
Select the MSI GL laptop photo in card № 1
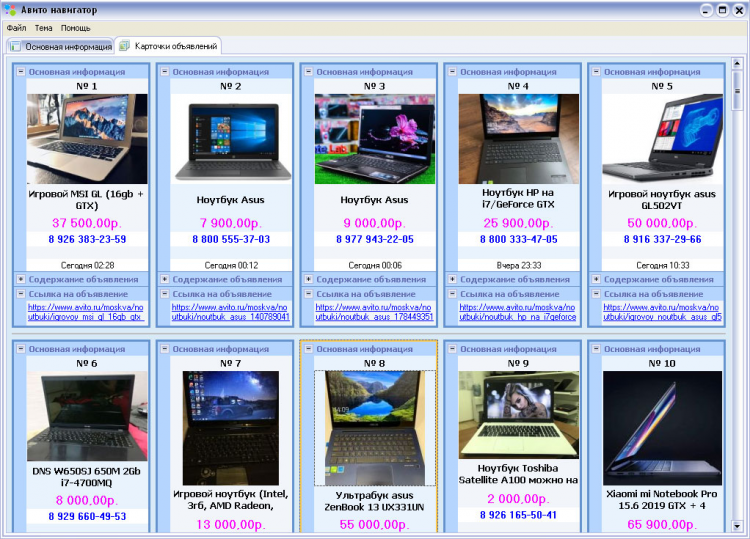click(87, 139)
